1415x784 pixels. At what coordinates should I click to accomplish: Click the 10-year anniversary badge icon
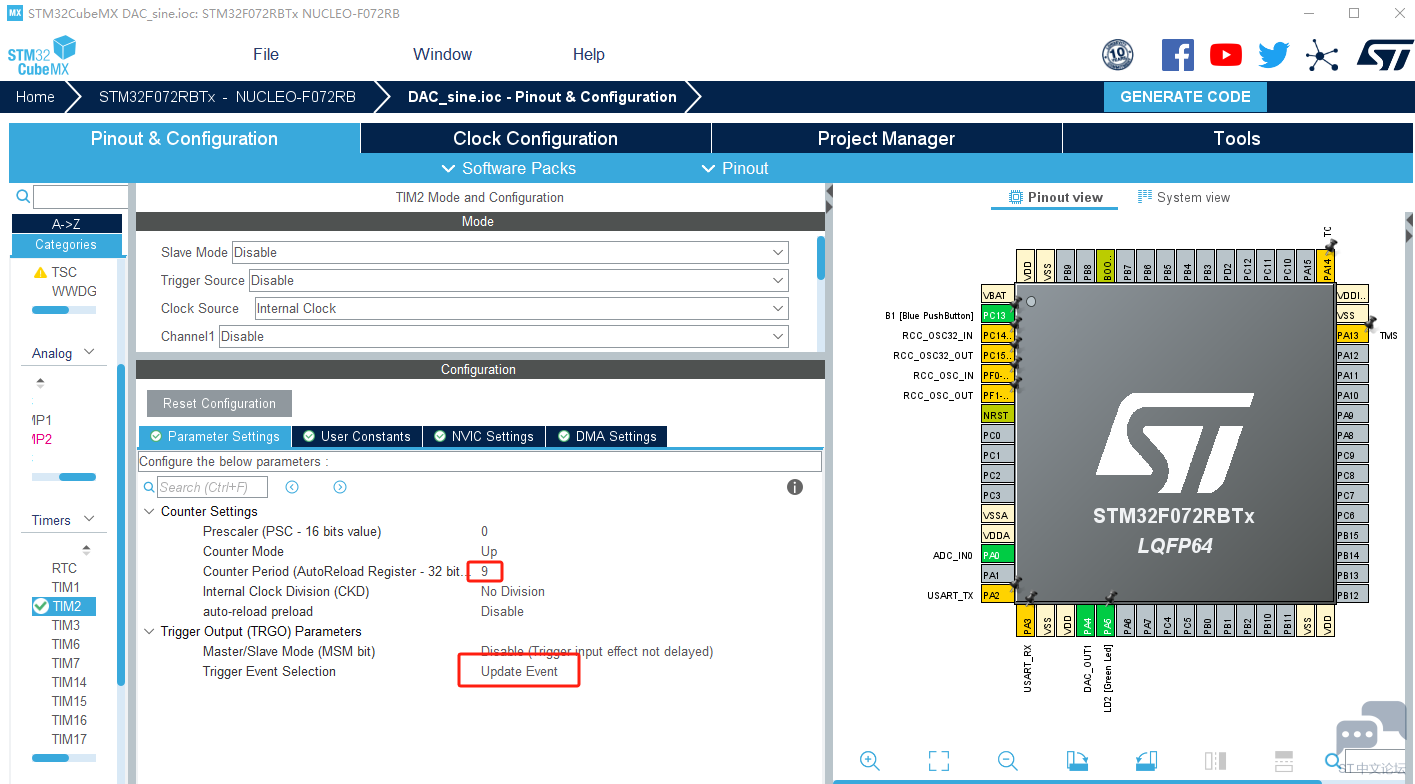[x=1118, y=55]
